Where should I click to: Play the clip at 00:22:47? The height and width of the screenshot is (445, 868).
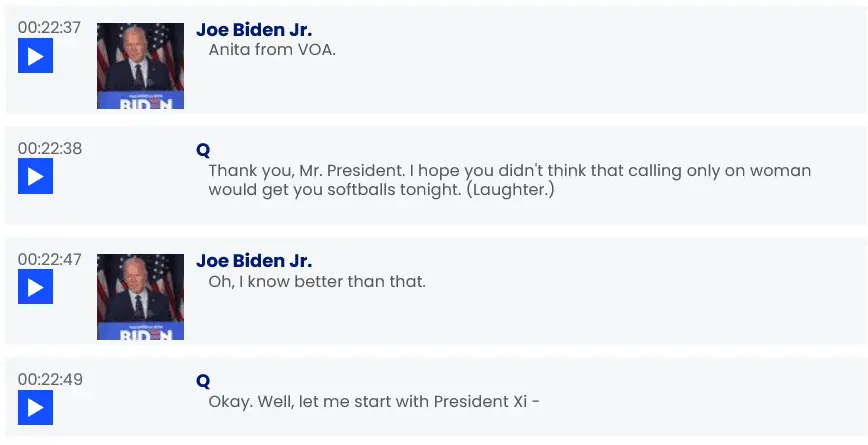coord(35,287)
